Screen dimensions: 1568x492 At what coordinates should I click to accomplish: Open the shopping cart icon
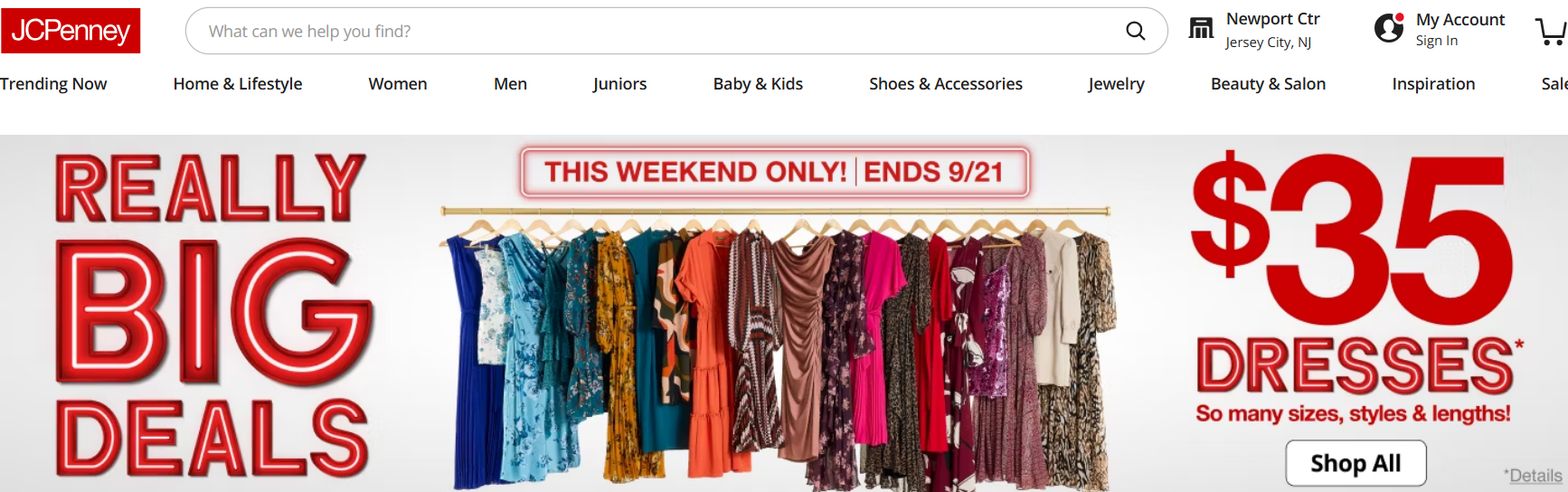[1552, 31]
